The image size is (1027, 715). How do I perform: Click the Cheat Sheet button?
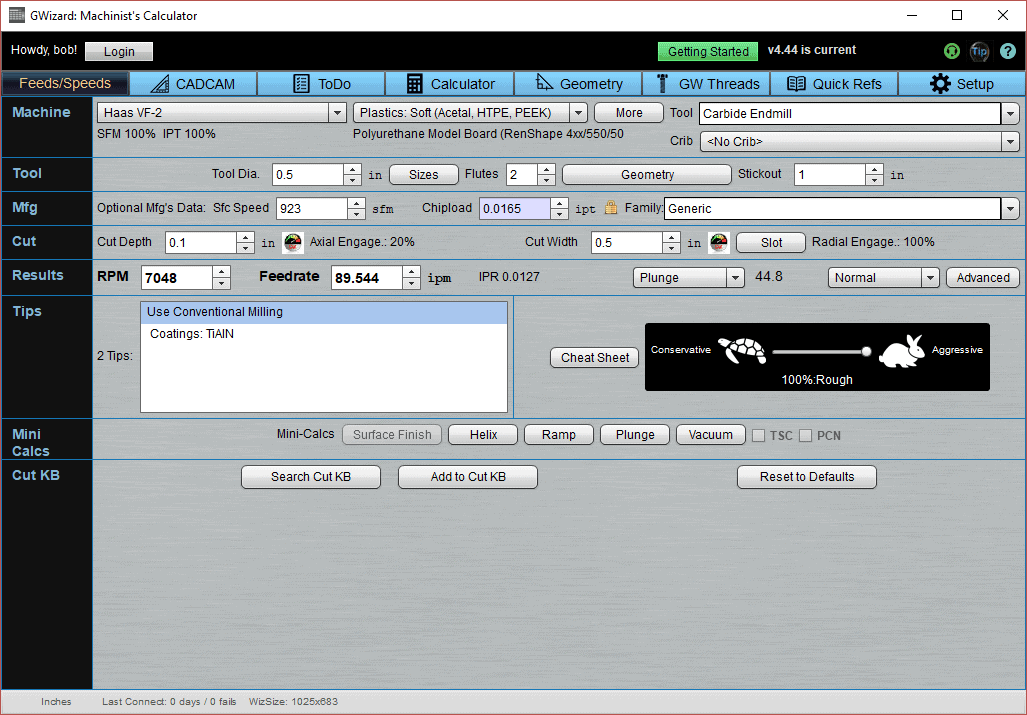(x=594, y=357)
